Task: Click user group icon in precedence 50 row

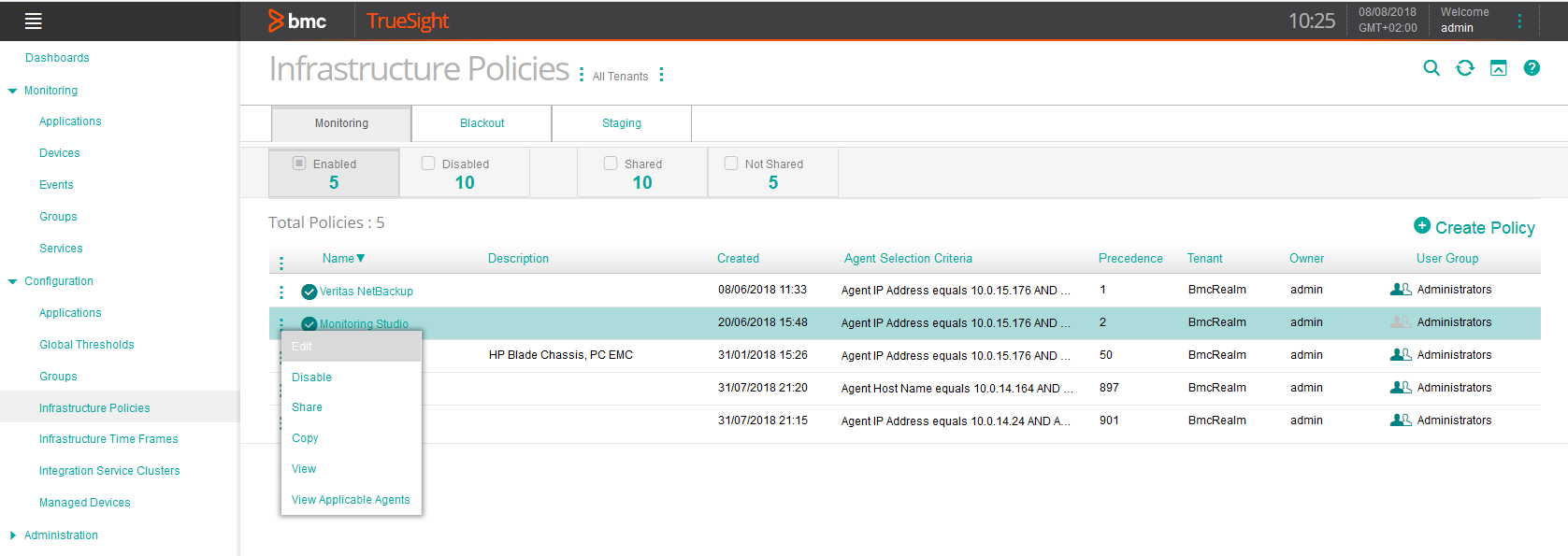Action: (x=1401, y=355)
